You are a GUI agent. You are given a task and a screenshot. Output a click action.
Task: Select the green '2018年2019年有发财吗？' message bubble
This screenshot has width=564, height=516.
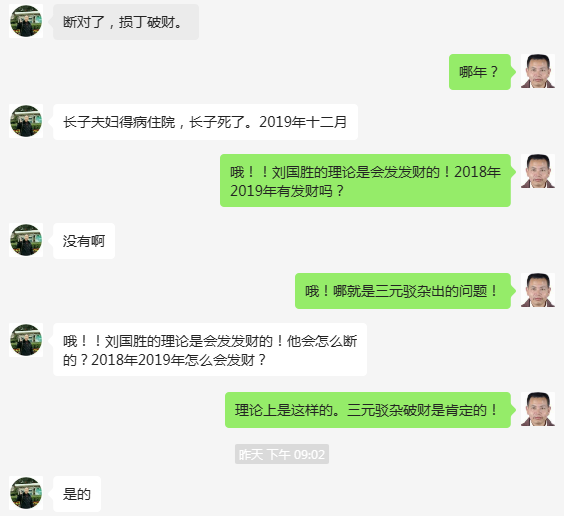point(365,181)
